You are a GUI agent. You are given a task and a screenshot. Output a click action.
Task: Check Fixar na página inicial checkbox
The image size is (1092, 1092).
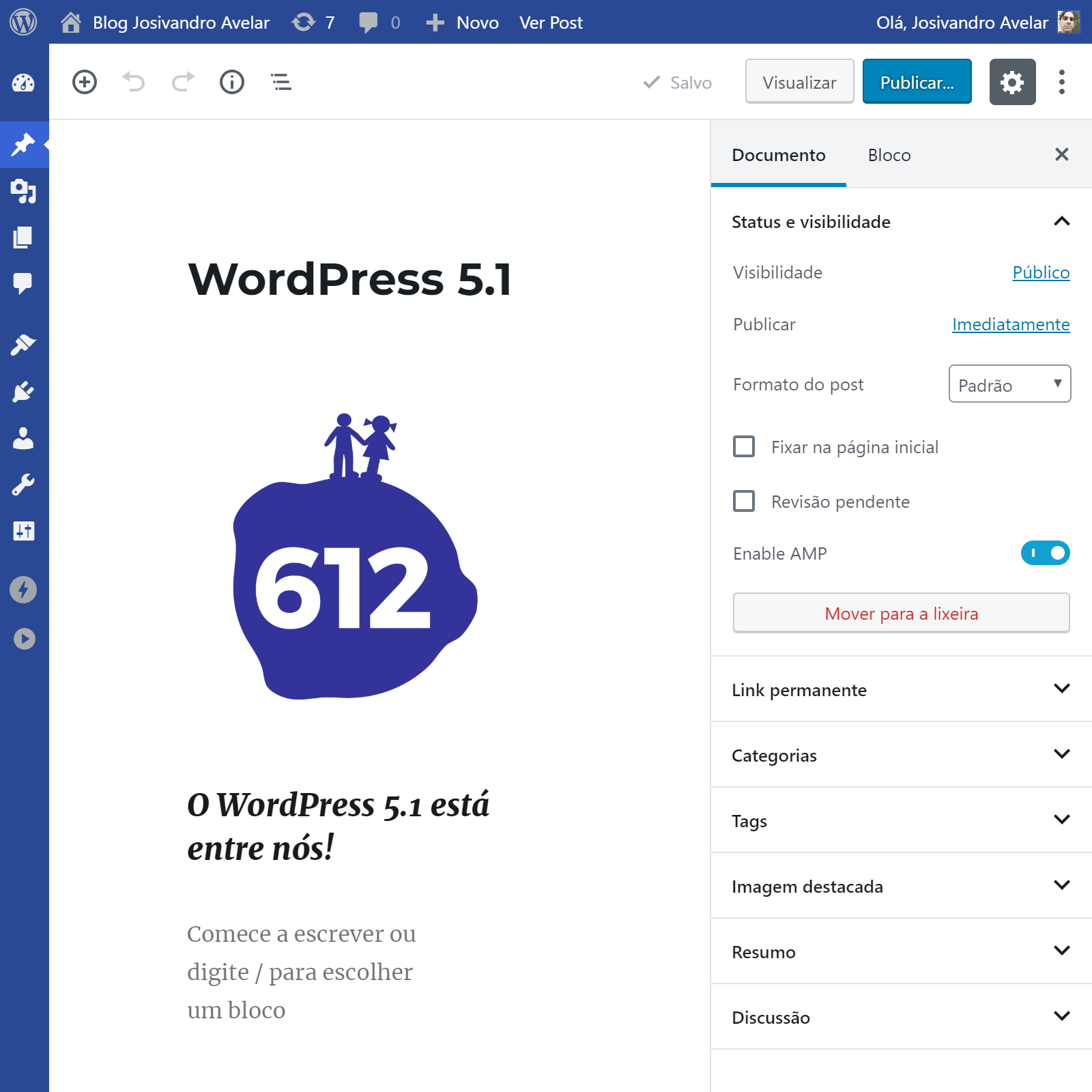pyautogui.click(x=744, y=446)
